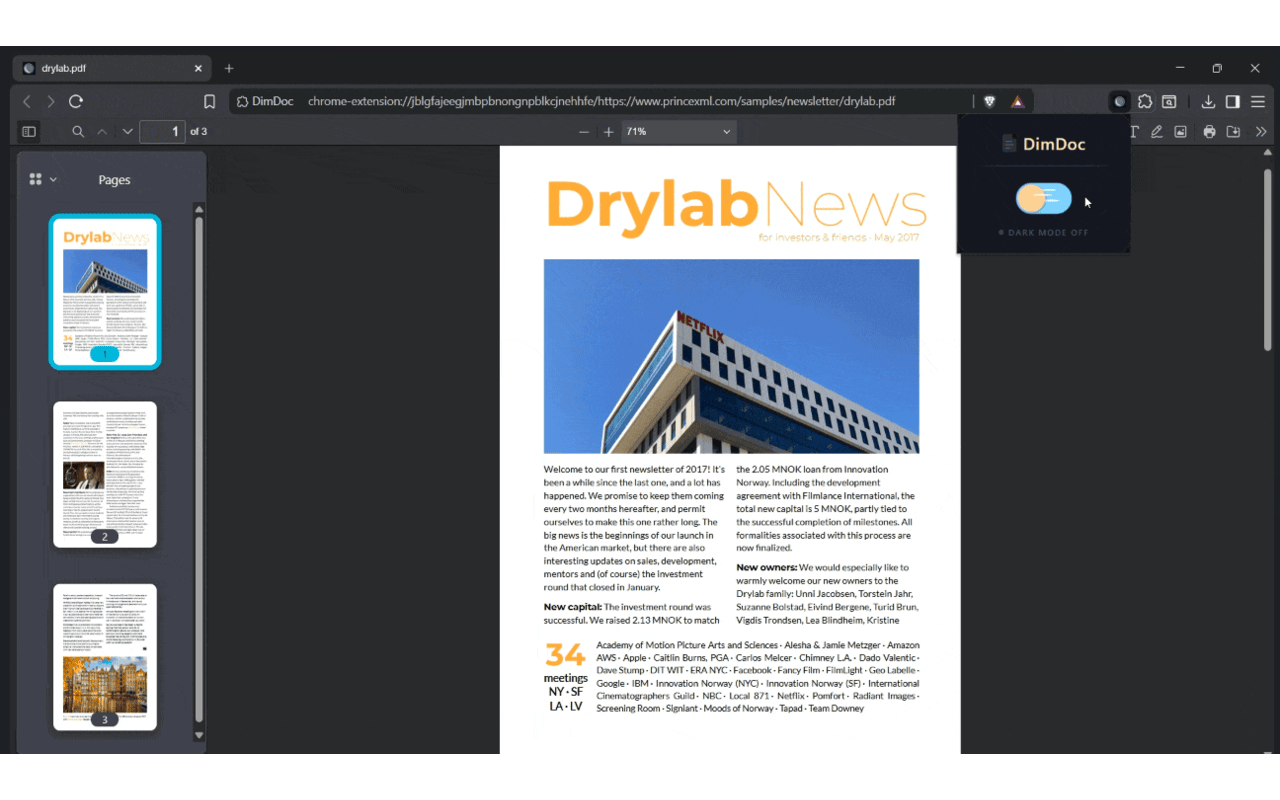Open the 71% zoom level dropdown
This screenshot has width=1280, height=800.
[678, 132]
